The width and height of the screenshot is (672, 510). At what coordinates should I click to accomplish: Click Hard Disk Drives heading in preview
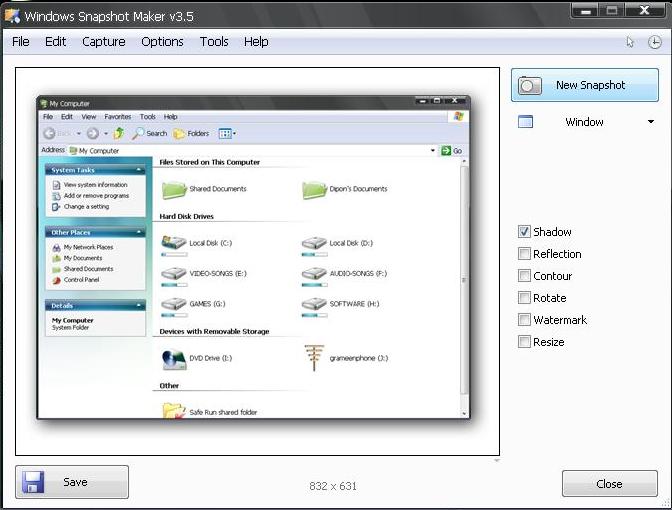[x=186, y=216]
